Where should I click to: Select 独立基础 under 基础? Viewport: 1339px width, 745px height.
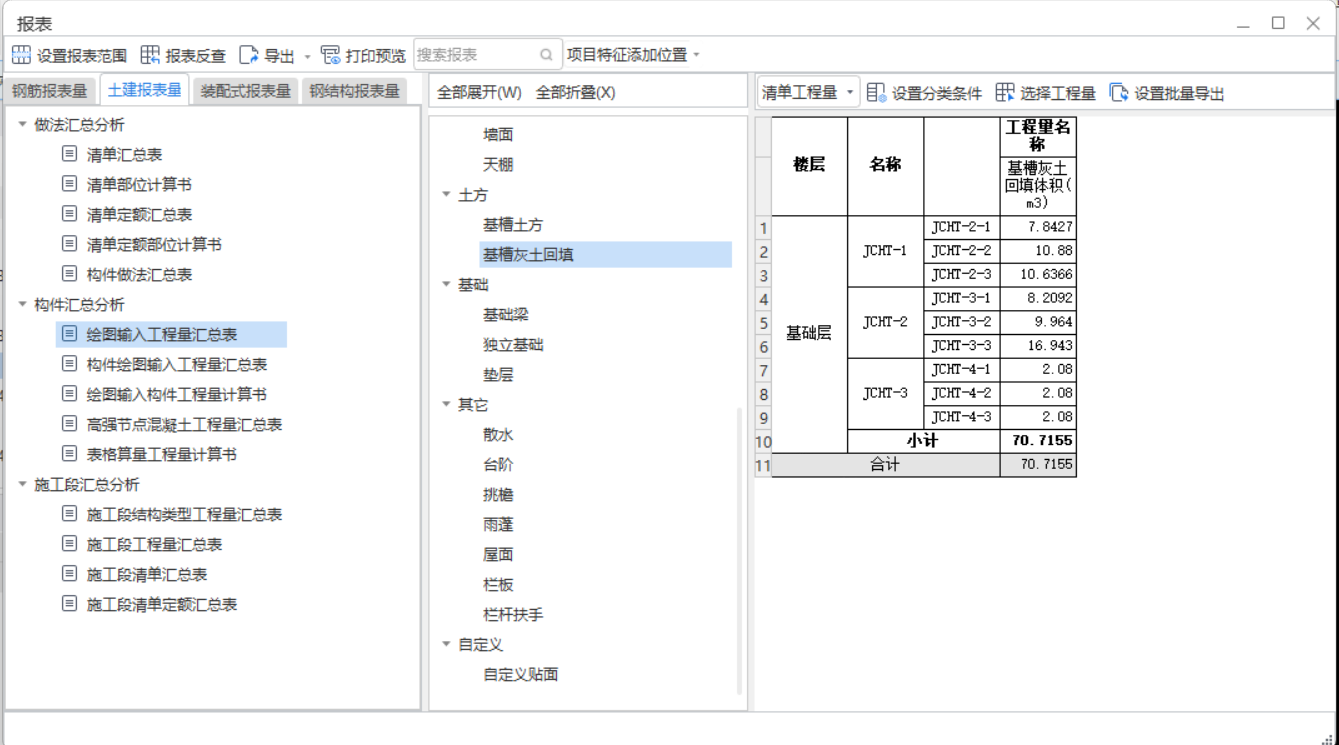513,345
